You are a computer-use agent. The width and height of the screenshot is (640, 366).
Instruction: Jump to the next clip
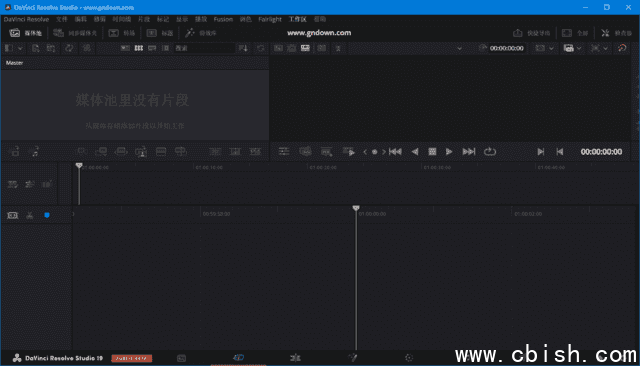coord(469,152)
